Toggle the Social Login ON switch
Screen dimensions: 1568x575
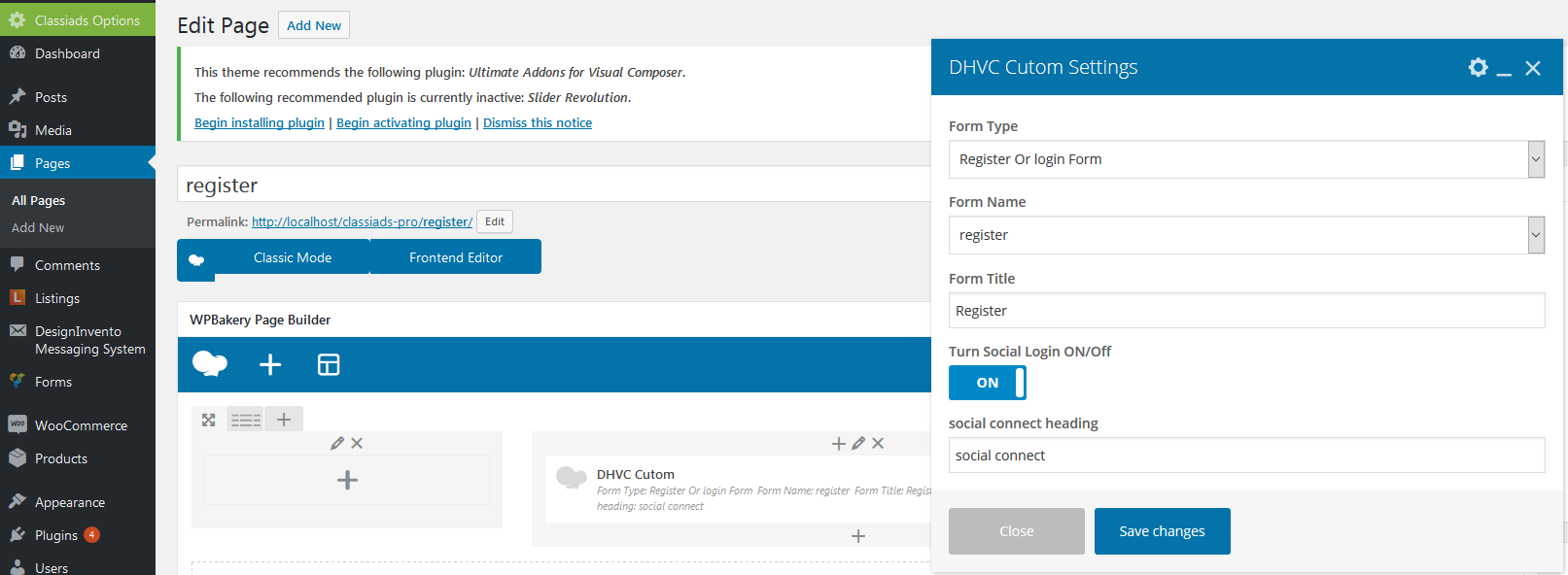(x=988, y=383)
